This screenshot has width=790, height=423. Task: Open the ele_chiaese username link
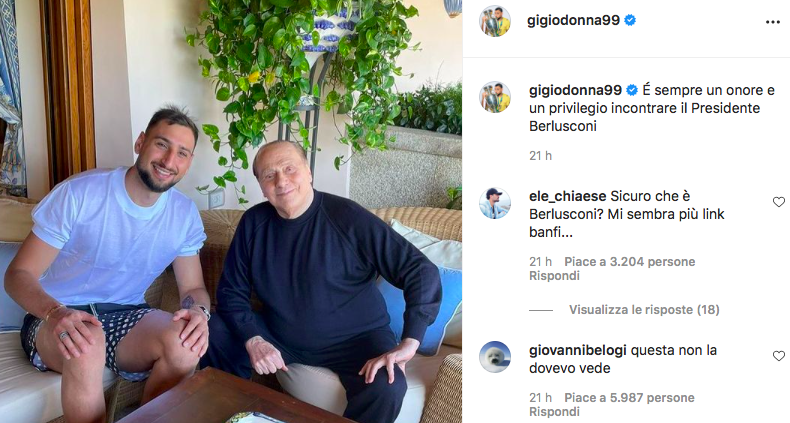pos(568,196)
